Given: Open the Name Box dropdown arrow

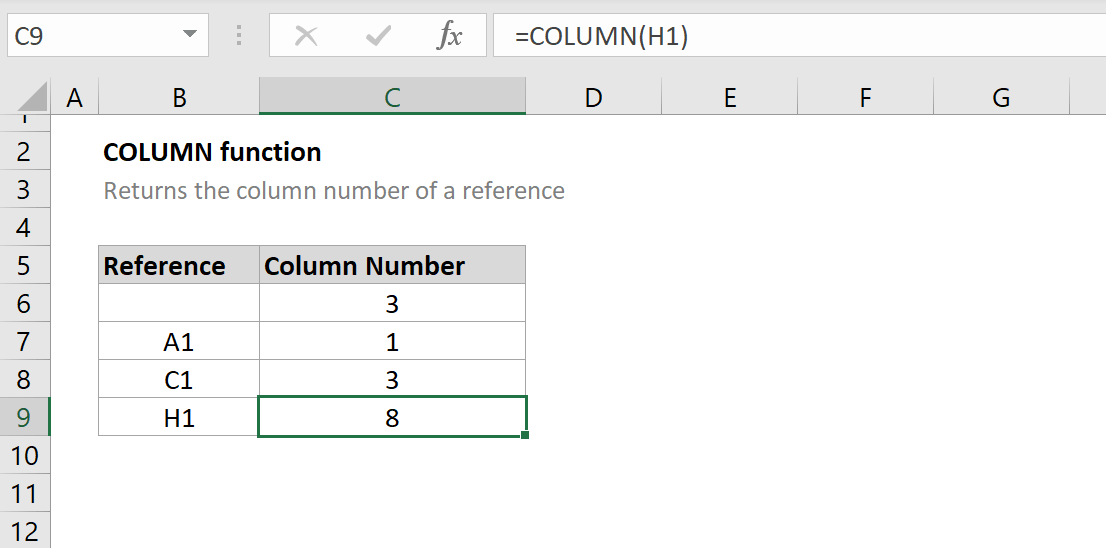Looking at the screenshot, I should [x=189, y=35].
